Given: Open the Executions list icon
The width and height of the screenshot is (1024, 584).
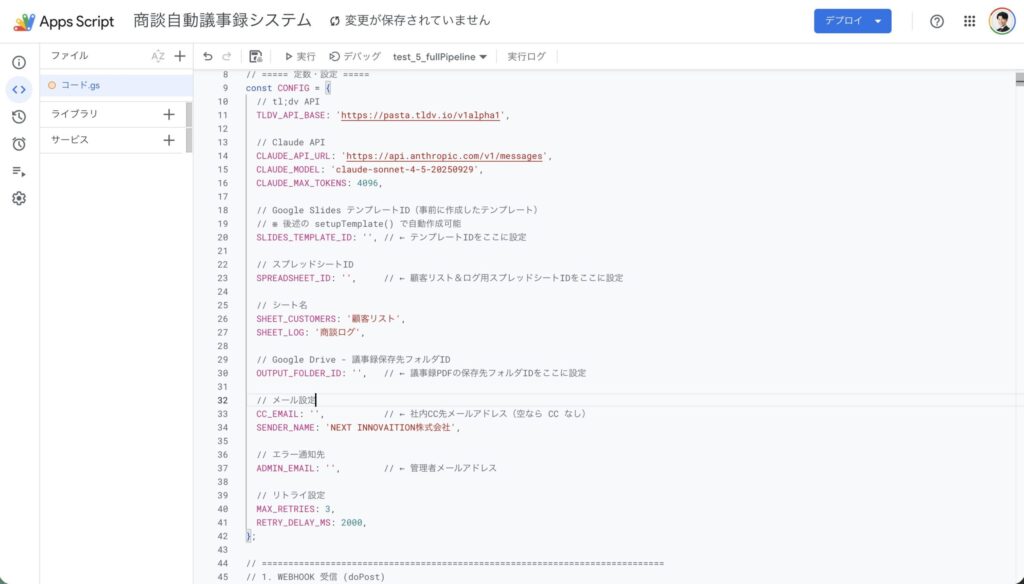Looking at the screenshot, I should 19,171.
